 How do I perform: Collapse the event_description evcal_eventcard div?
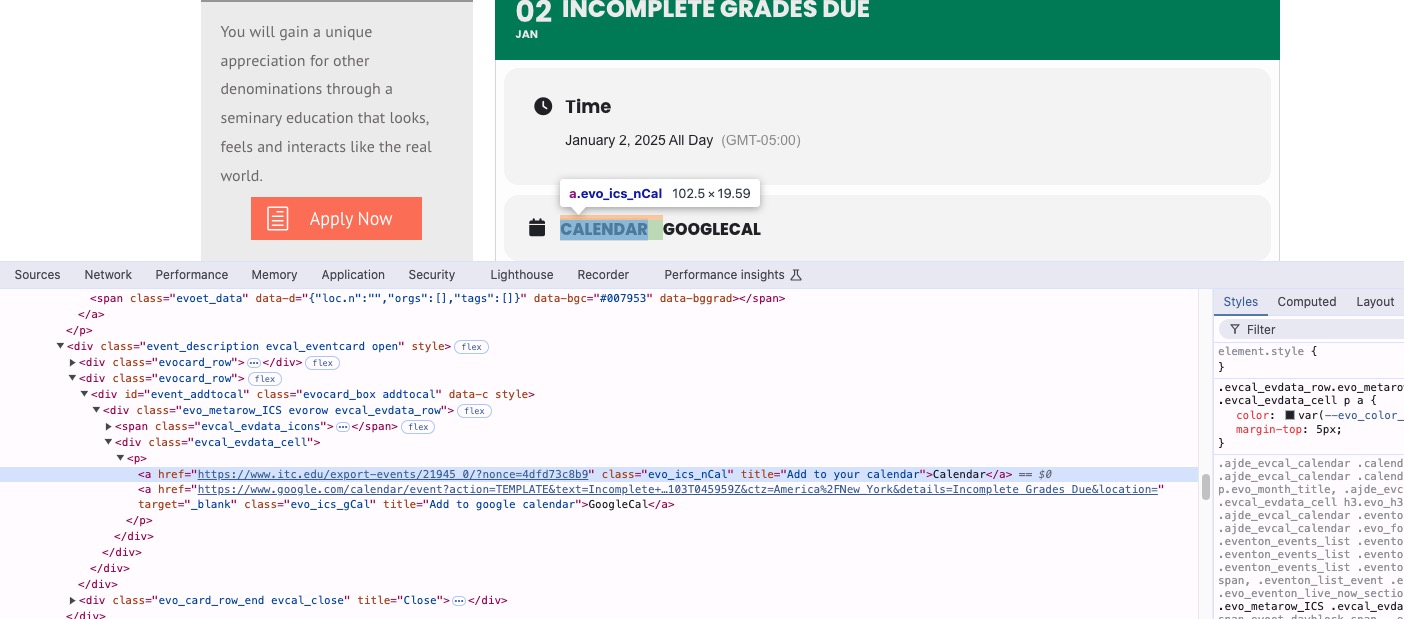coord(61,347)
